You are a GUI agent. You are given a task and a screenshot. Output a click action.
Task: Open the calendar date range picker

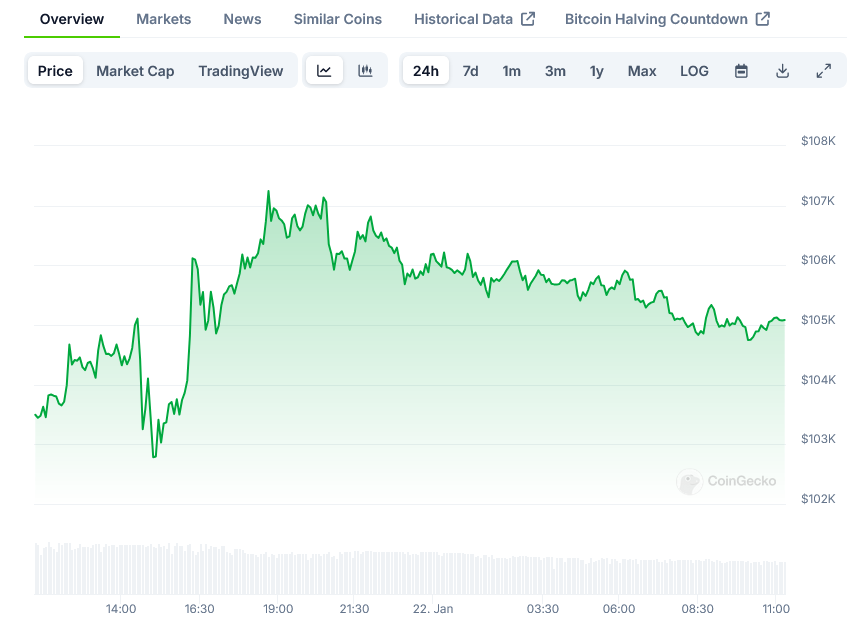pos(741,71)
